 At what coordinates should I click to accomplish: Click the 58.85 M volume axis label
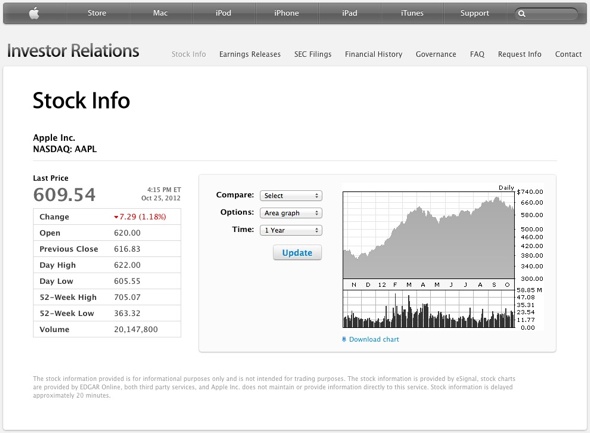coord(529,290)
